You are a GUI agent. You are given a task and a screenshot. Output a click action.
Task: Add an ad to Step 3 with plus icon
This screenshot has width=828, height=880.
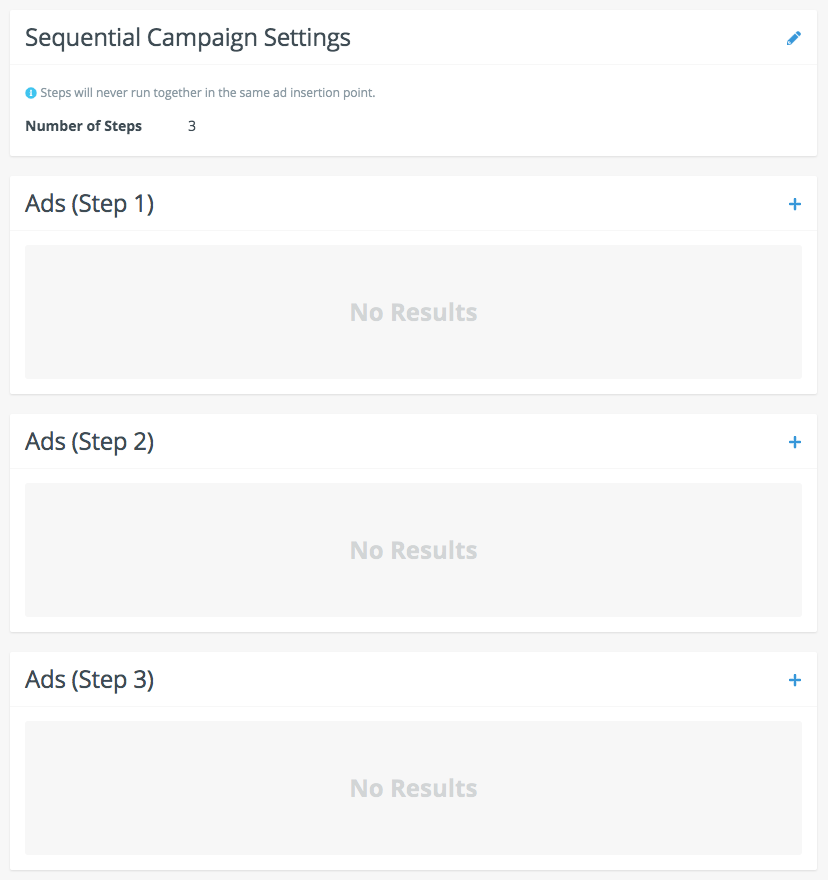click(x=795, y=680)
